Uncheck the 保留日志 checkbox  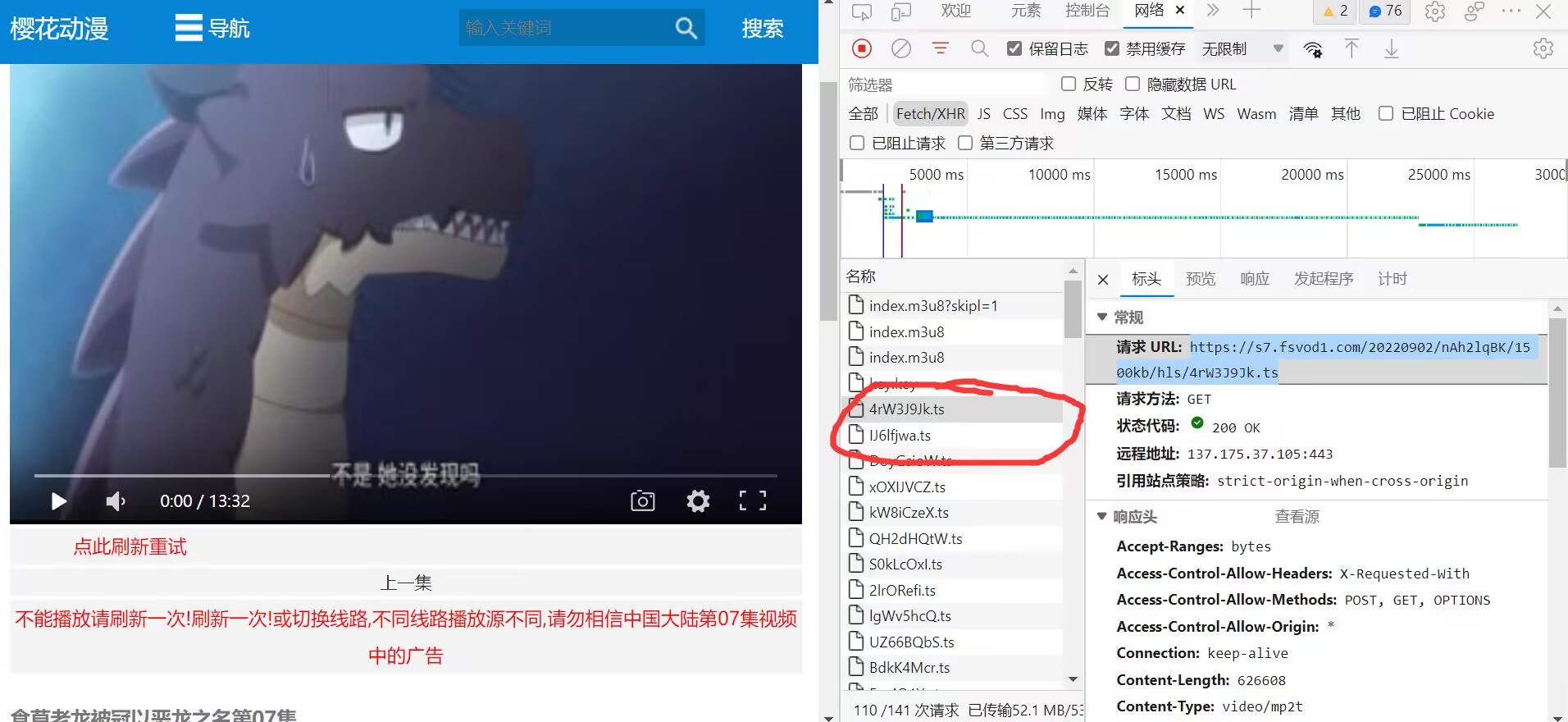click(x=1014, y=49)
